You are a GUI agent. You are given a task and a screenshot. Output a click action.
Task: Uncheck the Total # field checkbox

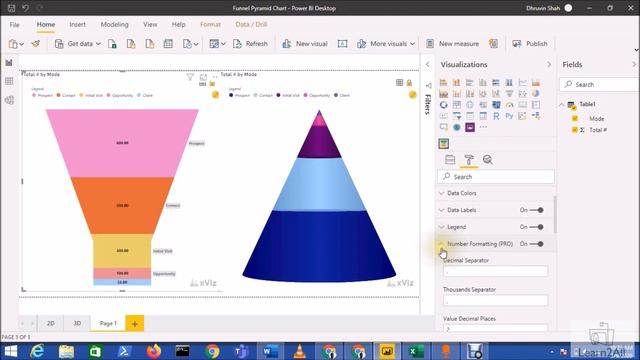[x=575, y=130]
